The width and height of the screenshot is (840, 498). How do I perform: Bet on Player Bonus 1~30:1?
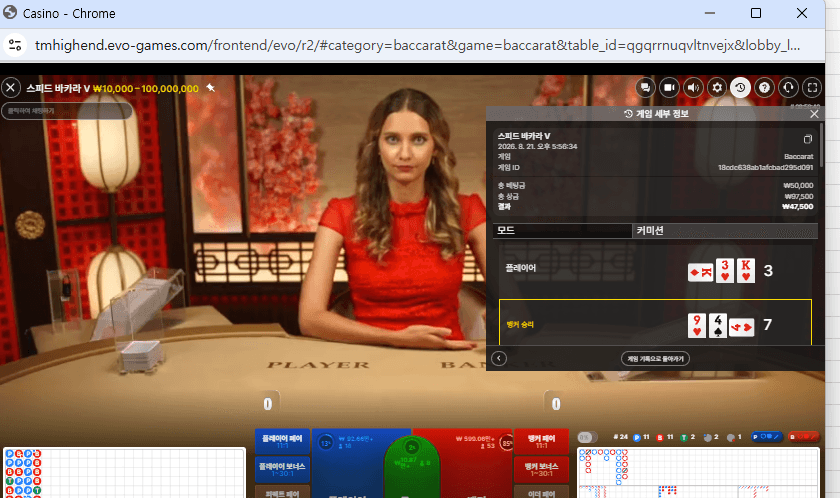click(282, 470)
